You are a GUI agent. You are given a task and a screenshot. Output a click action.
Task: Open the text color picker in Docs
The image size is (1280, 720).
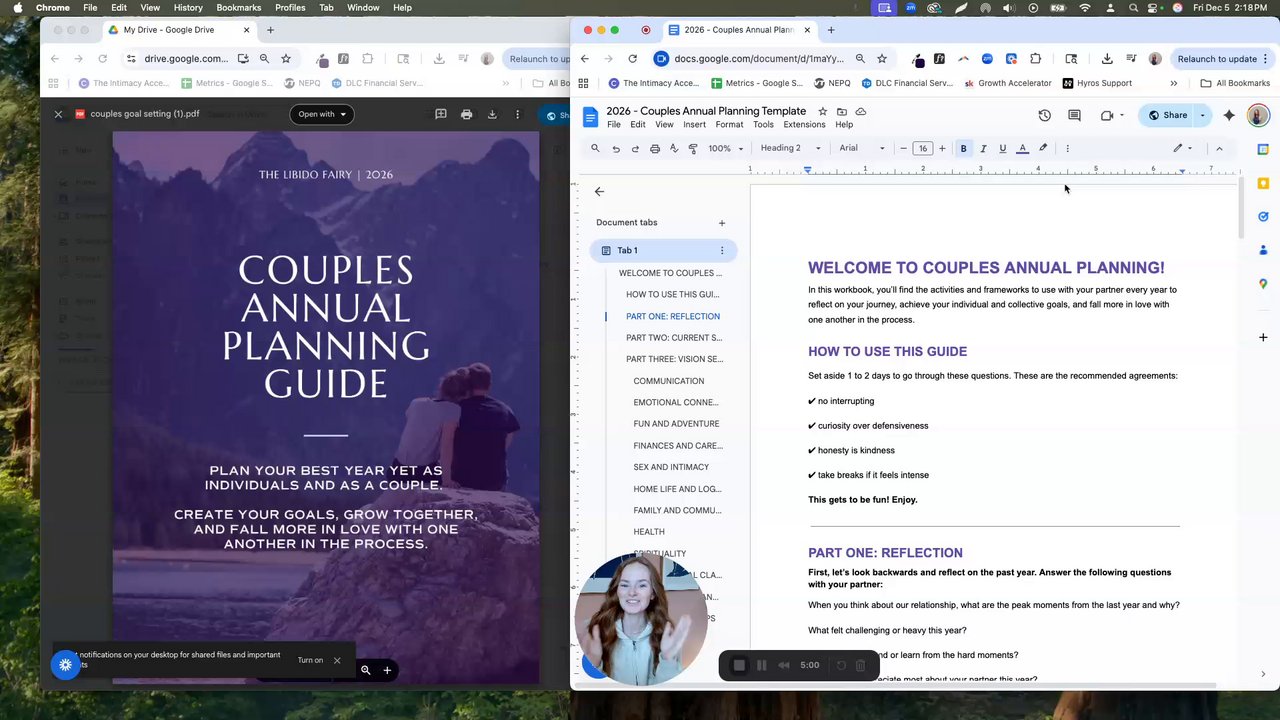(x=1022, y=148)
